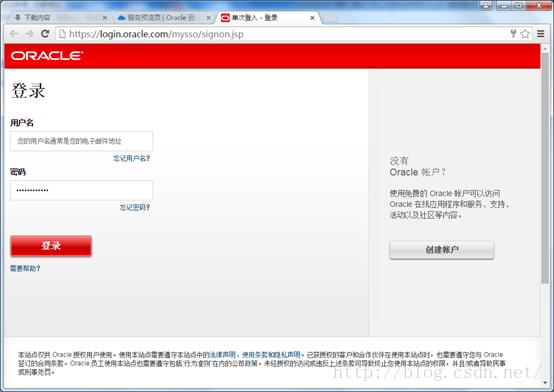Open the Chrome hamburger menu
Image resolution: width=554 pixels, height=392 pixels.
click(x=541, y=34)
